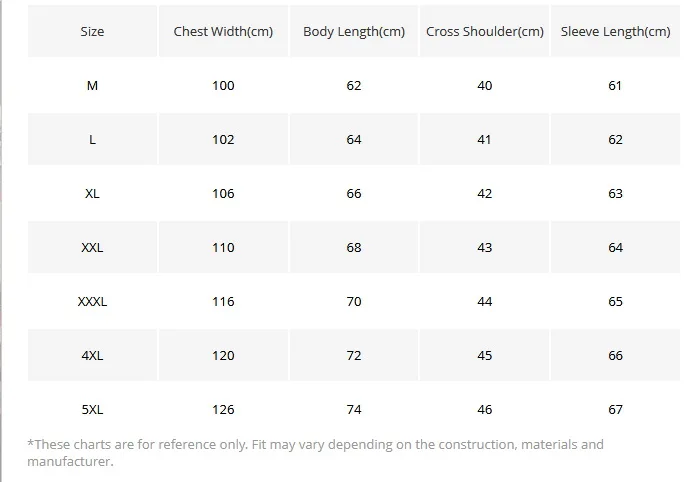Select the L size row label

tap(92, 140)
